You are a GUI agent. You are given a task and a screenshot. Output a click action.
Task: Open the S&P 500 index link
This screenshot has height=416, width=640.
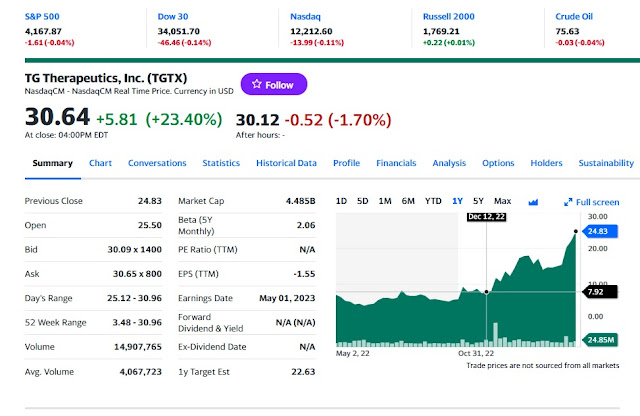click(x=42, y=16)
